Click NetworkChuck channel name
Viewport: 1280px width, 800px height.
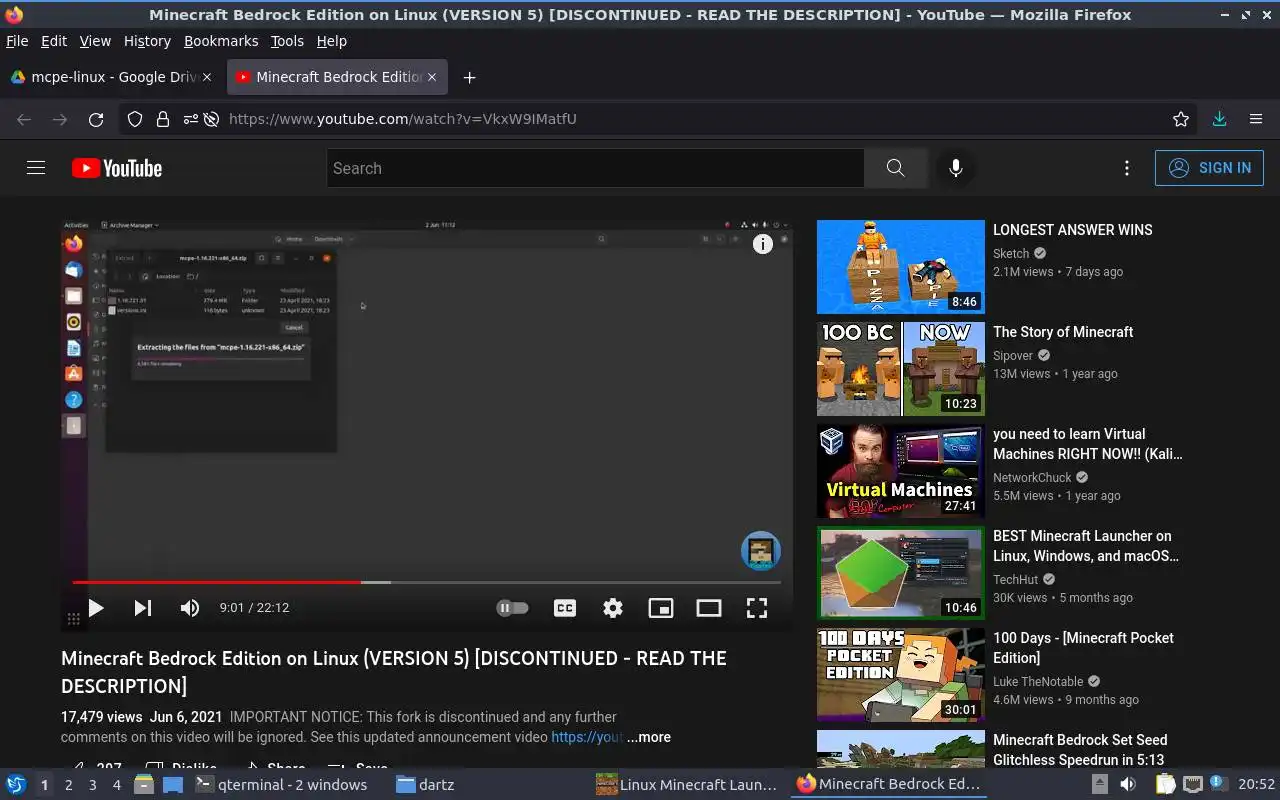1032,478
